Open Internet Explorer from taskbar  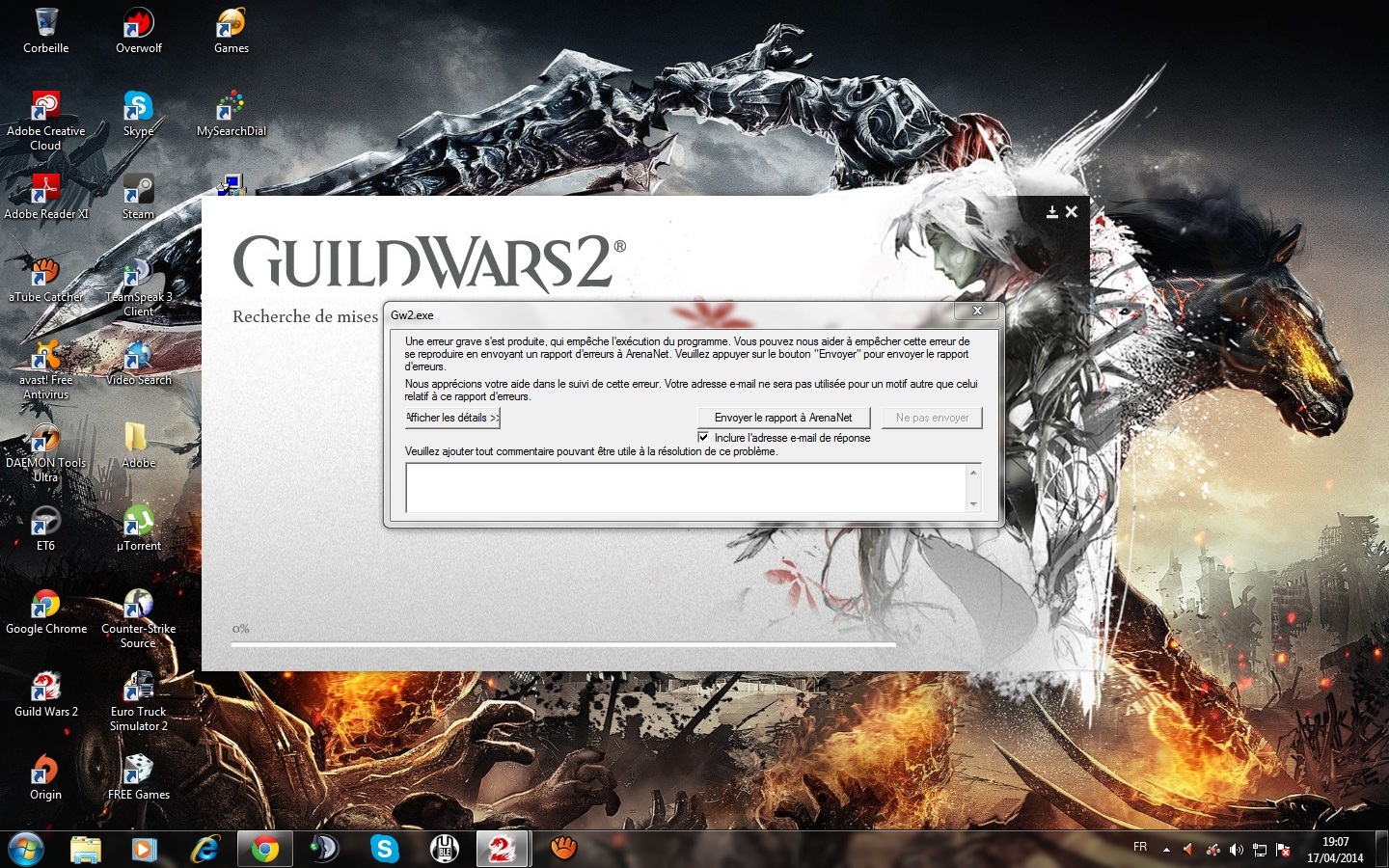204,849
